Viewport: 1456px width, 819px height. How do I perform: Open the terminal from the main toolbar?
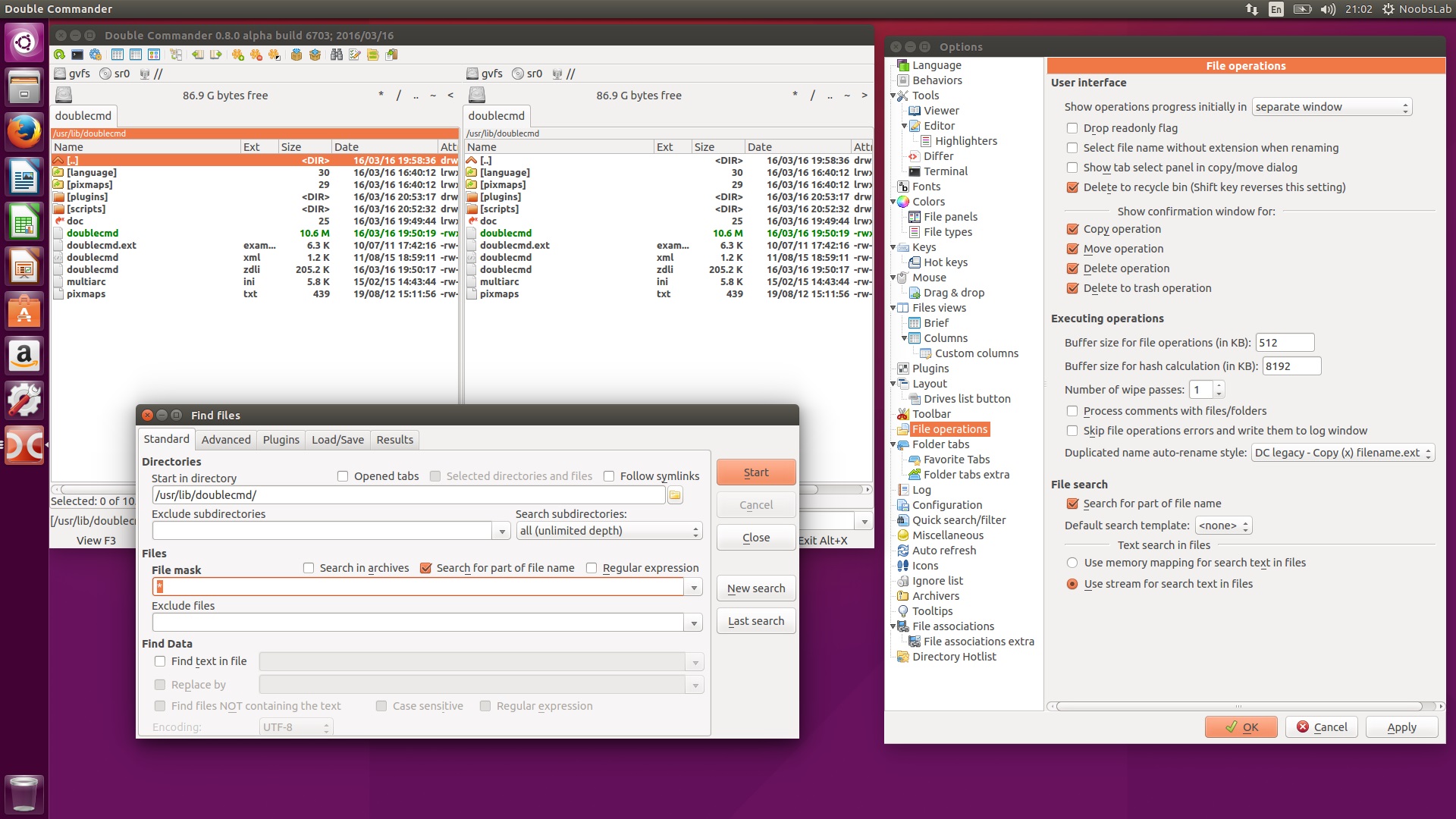pyautogui.click(x=77, y=55)
